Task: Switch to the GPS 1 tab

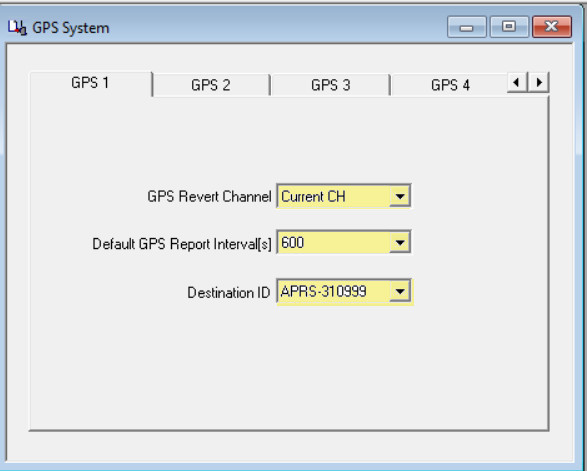Action: tap(91, 83)
